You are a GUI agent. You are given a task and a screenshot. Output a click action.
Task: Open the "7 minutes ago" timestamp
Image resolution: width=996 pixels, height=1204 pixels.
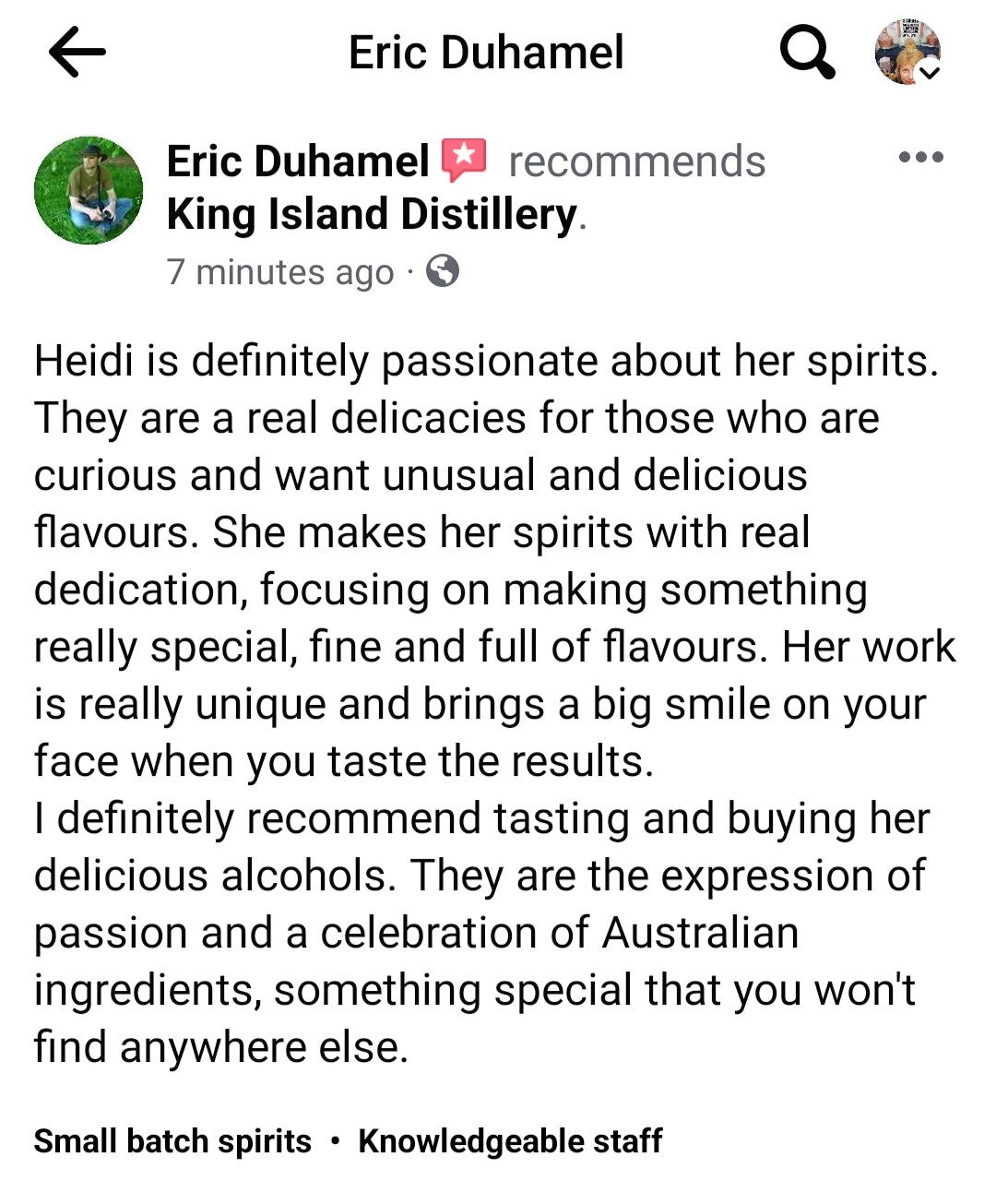277,272
